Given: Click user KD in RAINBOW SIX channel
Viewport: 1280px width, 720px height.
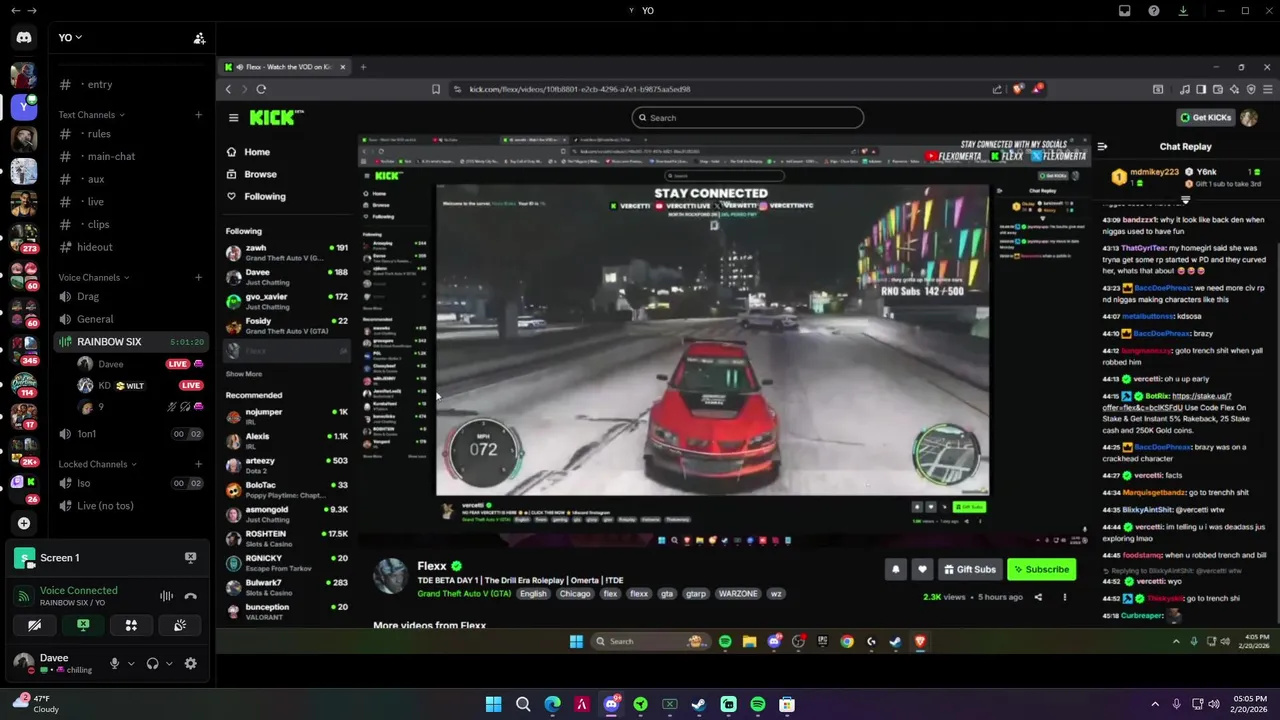Looking at the screenshot, I should [140, 385].
